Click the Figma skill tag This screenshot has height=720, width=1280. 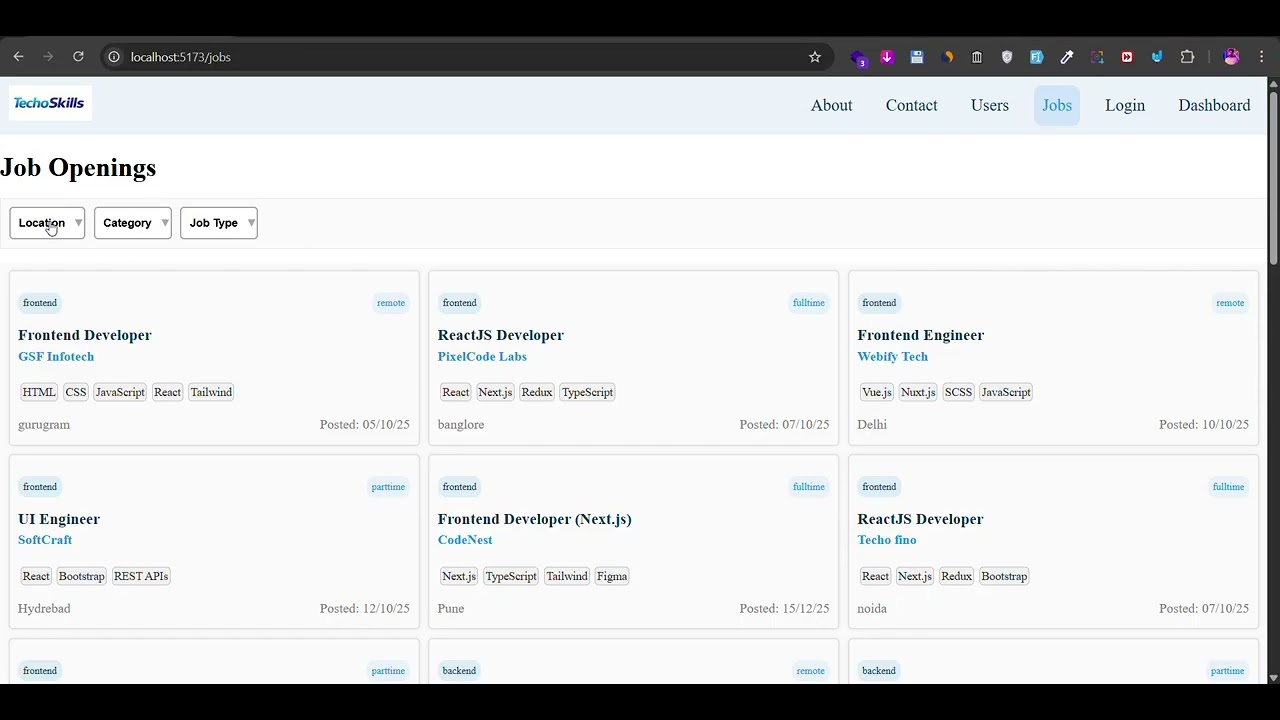click(612, 576)
